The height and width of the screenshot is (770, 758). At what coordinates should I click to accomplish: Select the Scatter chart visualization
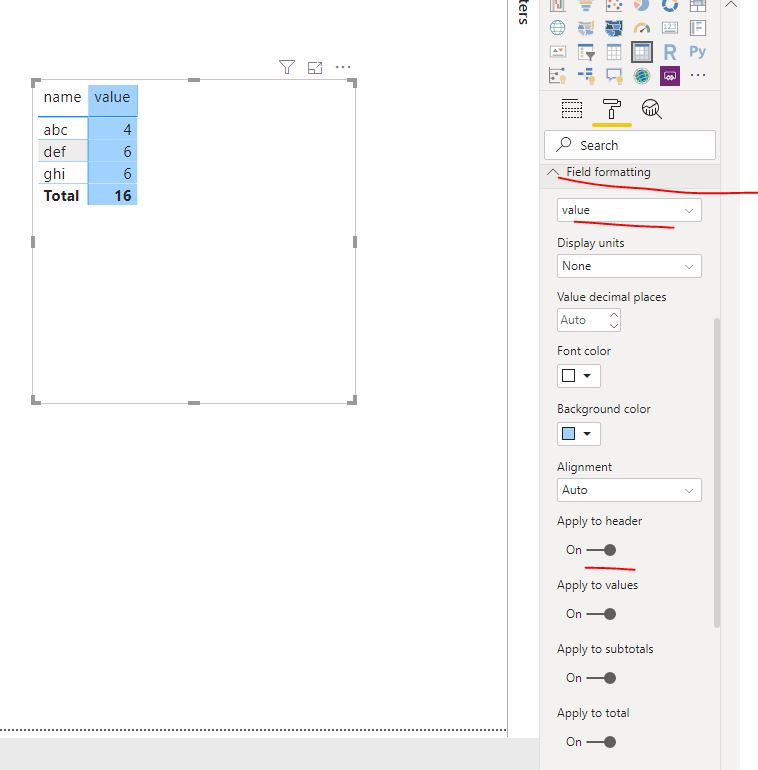click(x=614, y=5)
